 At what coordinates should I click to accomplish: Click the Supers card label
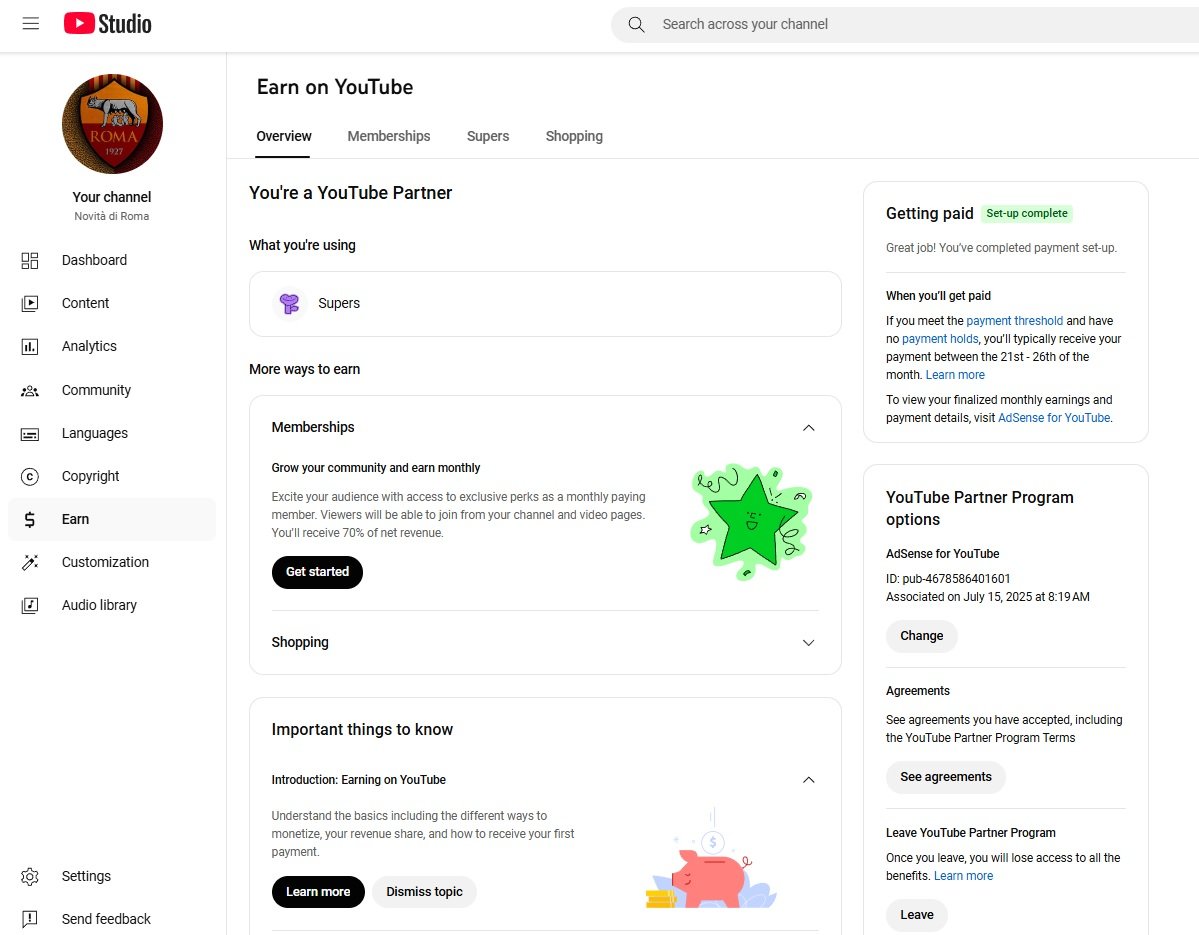tap(339, 304)
